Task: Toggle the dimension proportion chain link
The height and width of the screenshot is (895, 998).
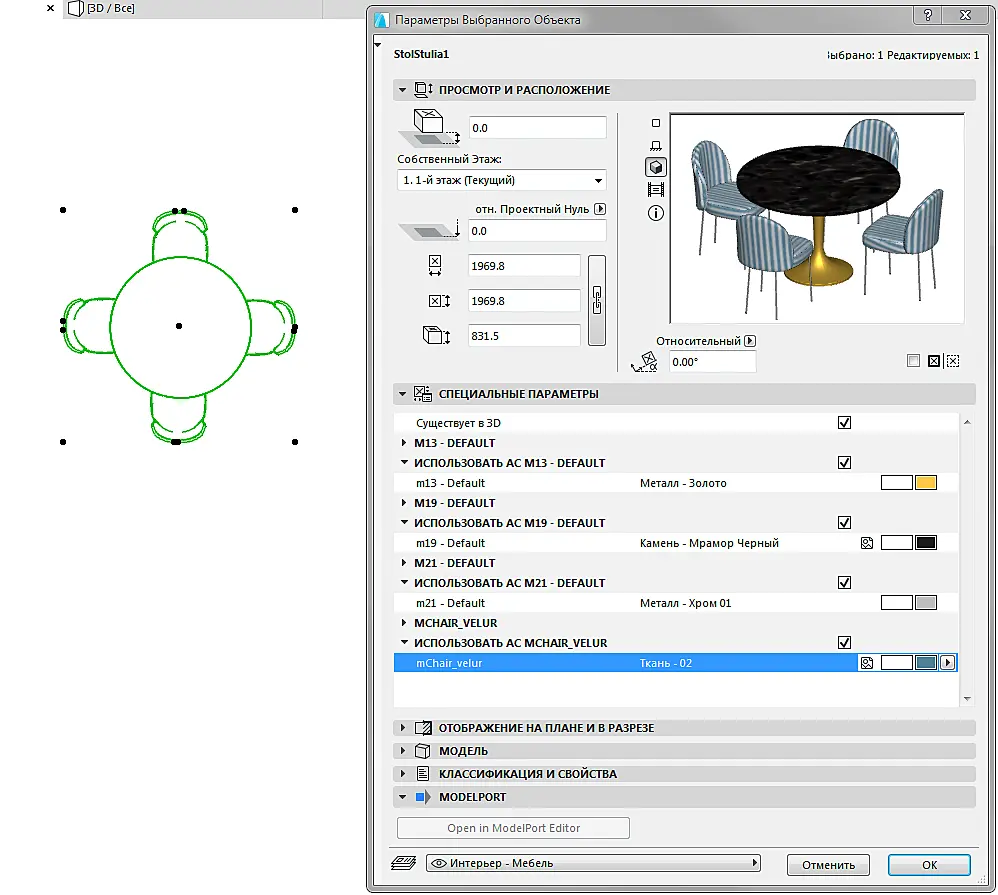Action: pos(596,300)
